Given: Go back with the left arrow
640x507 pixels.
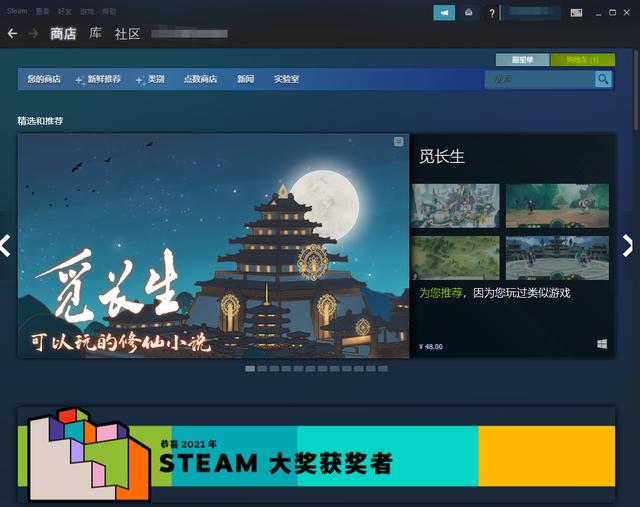Looking at the screenshot, I should pos(12,33).
